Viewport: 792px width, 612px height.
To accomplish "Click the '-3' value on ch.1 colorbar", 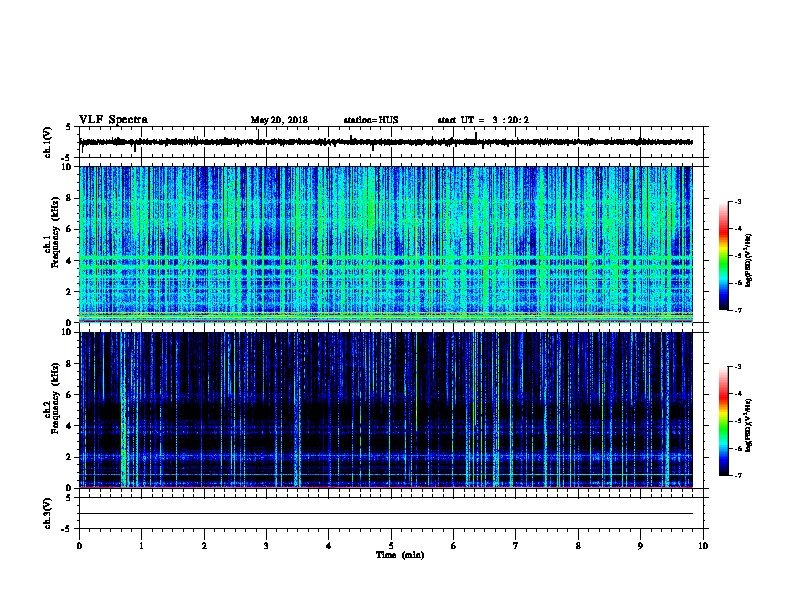I will pos(737,202).
